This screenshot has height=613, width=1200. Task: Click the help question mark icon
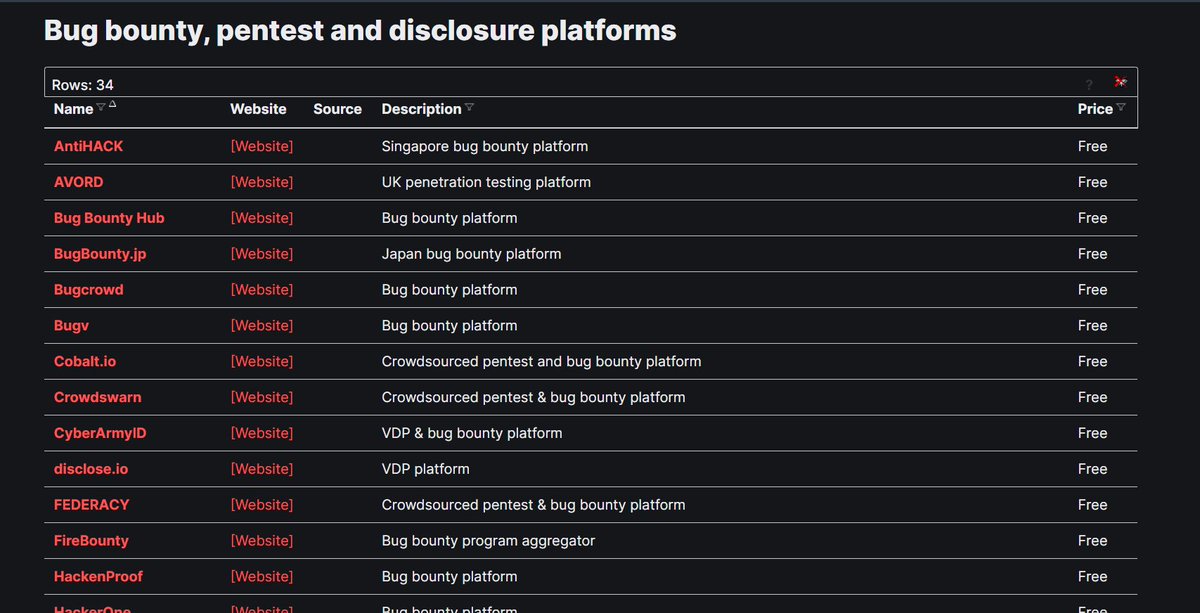[x=1089, y=85]
